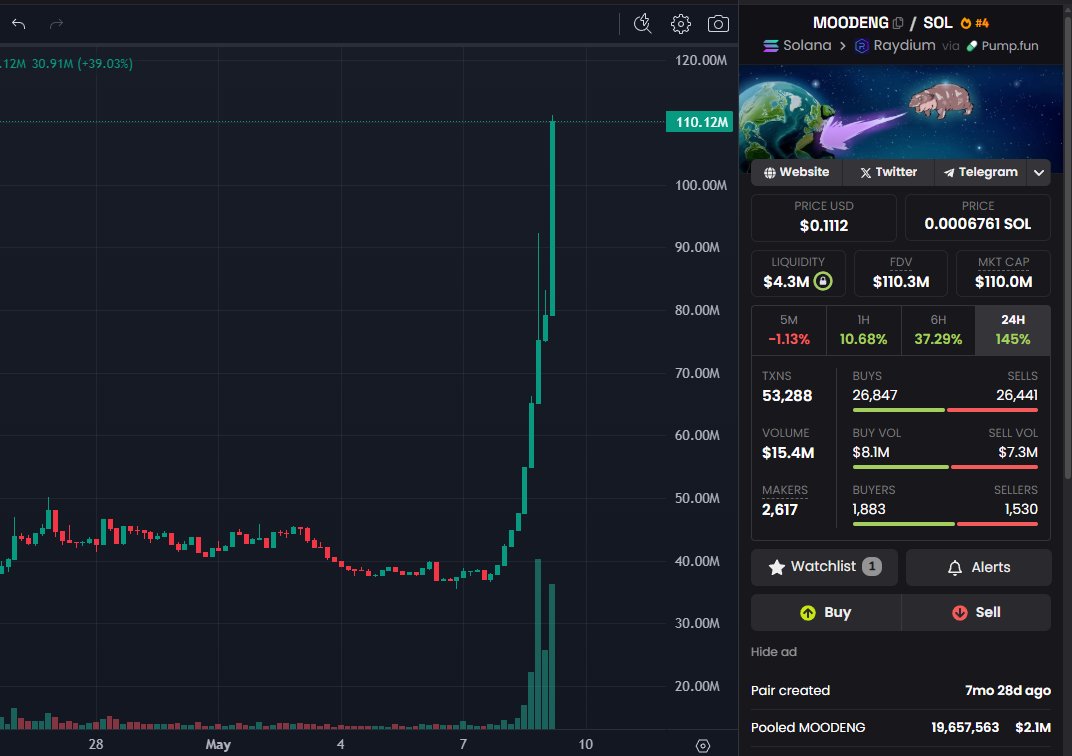Click the +39.03% change readout
The width and height of the screenshot is (1072, 756).
pyautogui.click(x=105, y=64)
